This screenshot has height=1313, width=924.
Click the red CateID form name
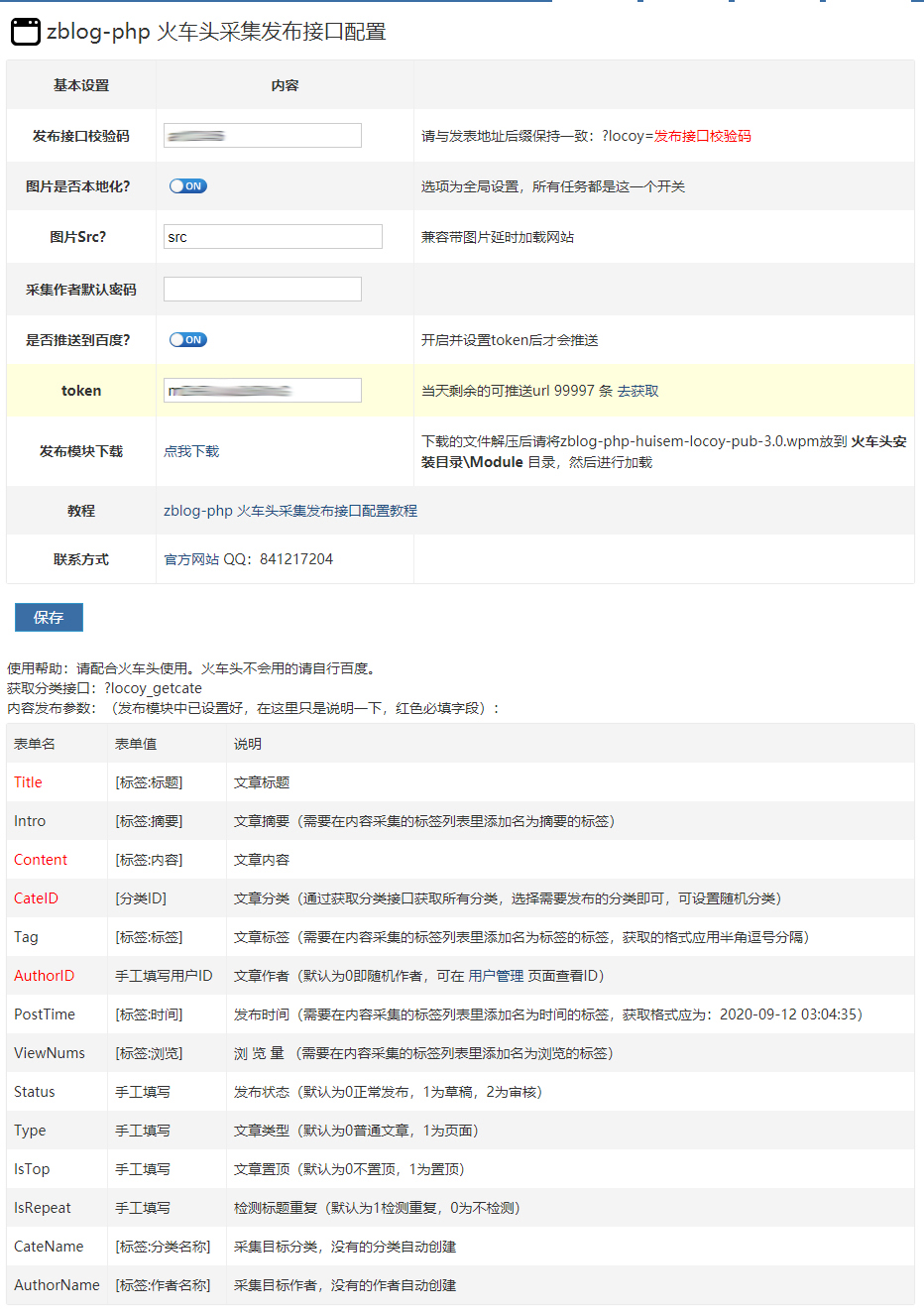36,898
